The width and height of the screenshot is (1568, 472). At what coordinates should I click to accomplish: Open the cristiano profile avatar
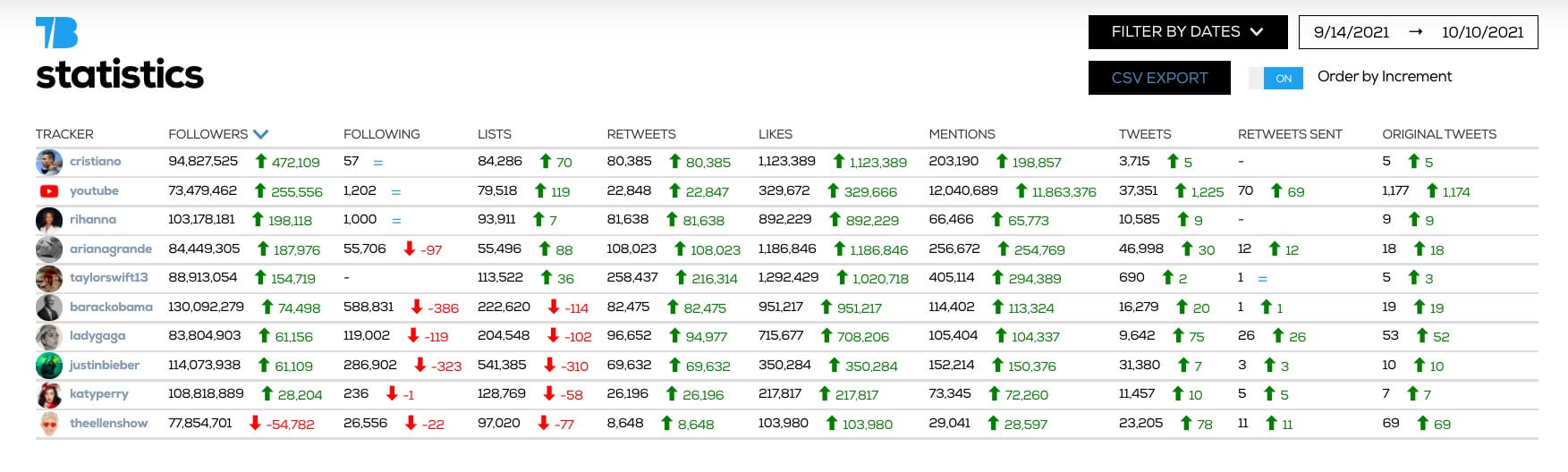click(x=49, y=162)
